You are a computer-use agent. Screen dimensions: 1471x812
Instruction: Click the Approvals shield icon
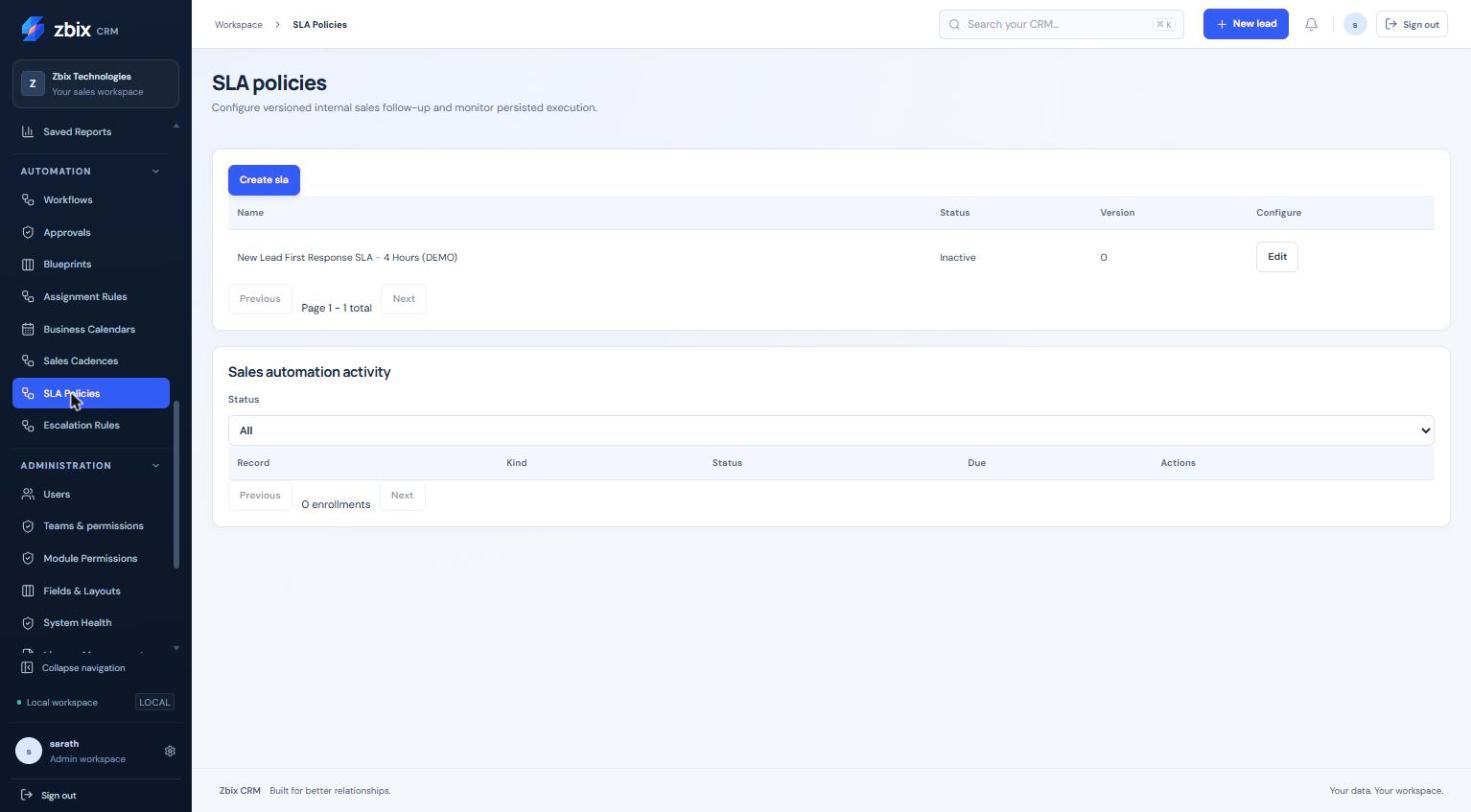pos(28,233)
